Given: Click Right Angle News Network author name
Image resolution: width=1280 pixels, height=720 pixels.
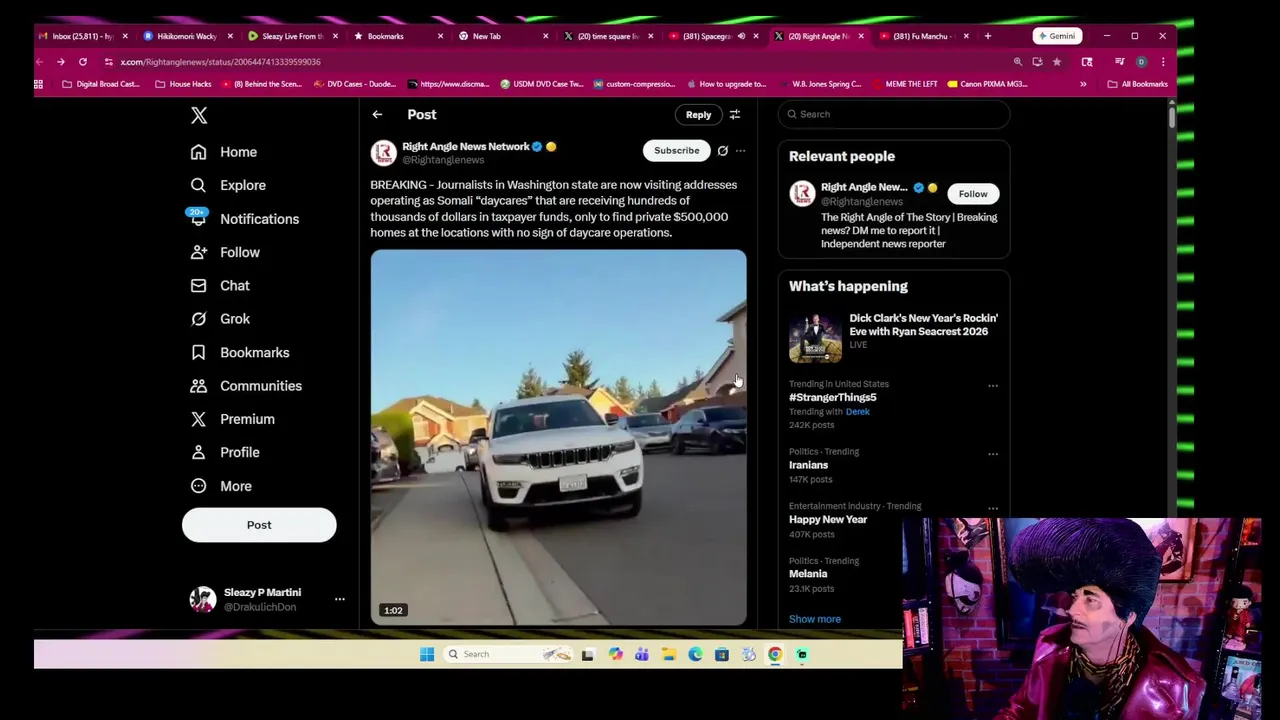Looking at the screenshot, I should (x=466, y=146).
